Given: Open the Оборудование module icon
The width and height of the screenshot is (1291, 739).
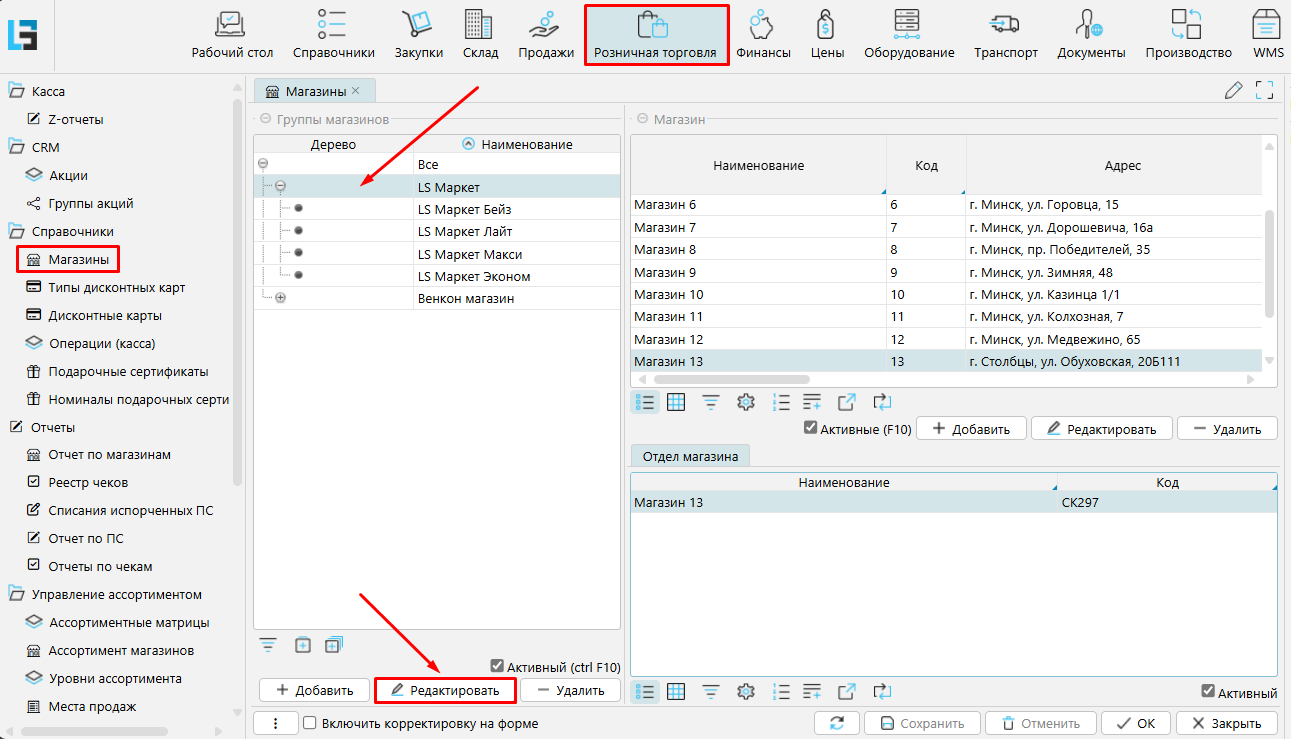Looking at the screenshot, I should (908, 25).
